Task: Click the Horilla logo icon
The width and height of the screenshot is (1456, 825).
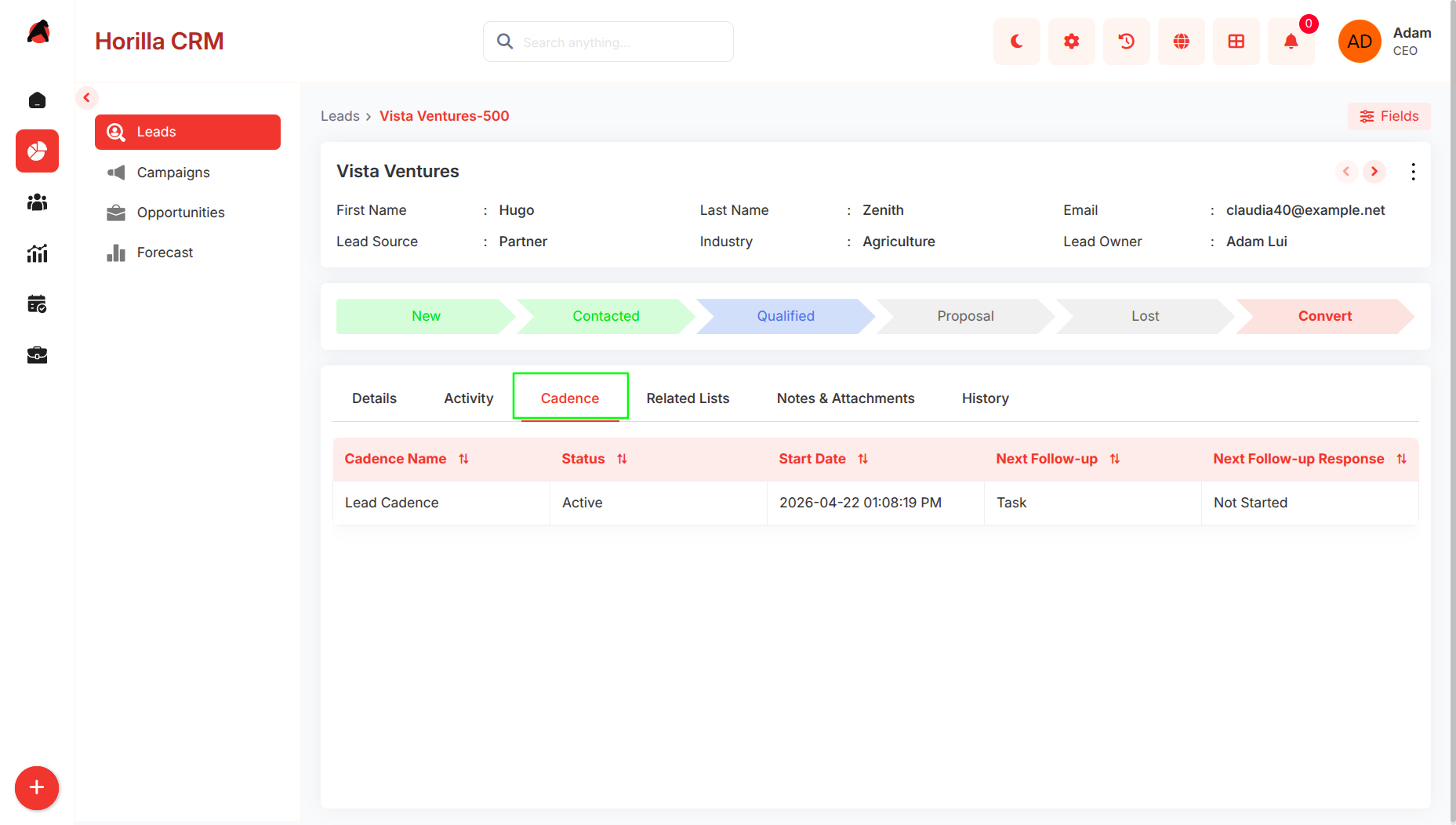Action: click(38, 32)
